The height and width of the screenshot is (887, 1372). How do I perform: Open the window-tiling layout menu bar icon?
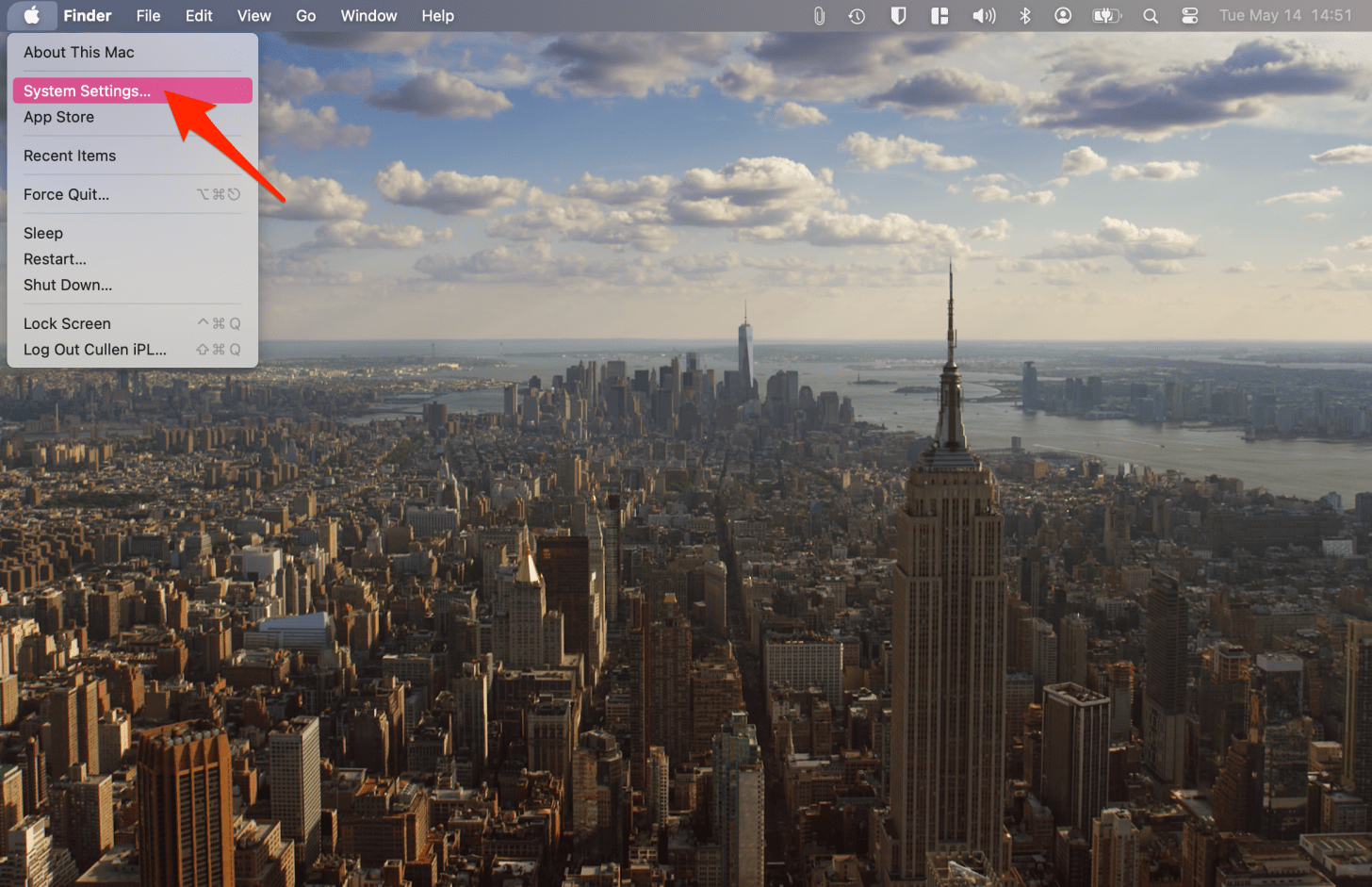[939, 16]
